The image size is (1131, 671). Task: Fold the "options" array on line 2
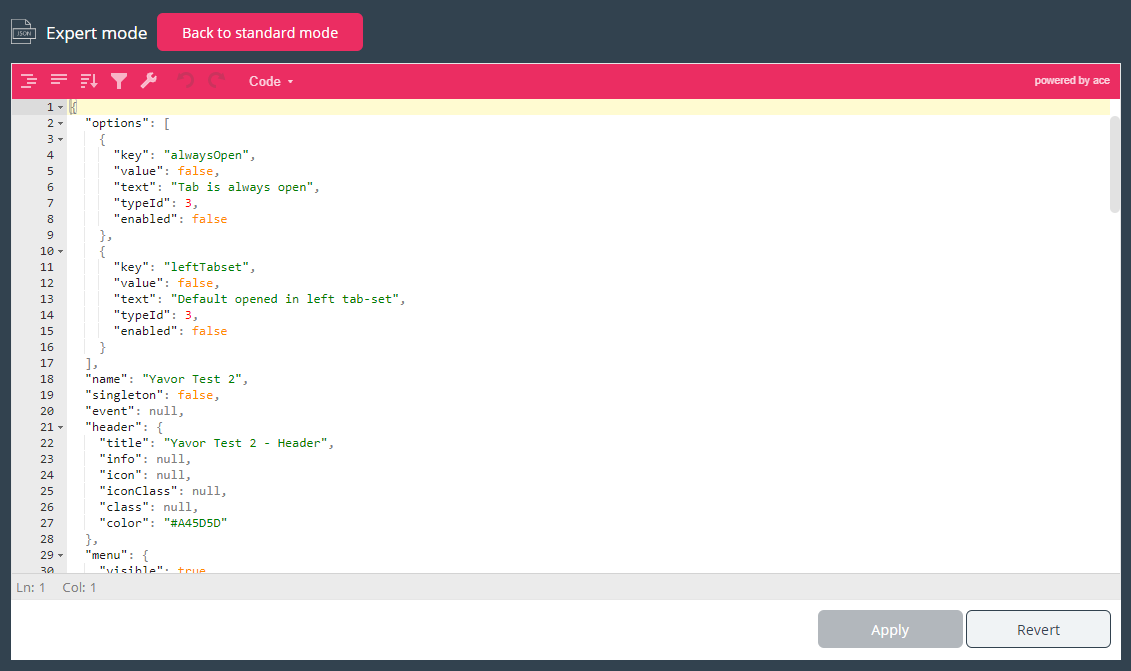[60, 123]
